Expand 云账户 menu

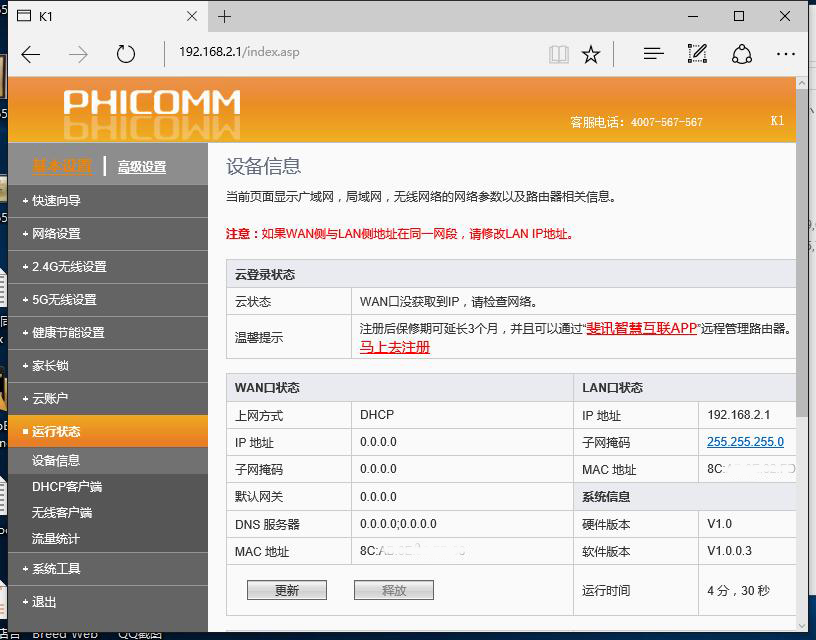[x=108, y=399]
